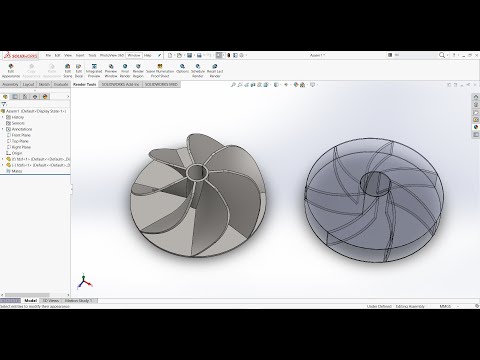480x360 pixels.
Task: Click Recall Last Render
Action: tap(215, 71)
